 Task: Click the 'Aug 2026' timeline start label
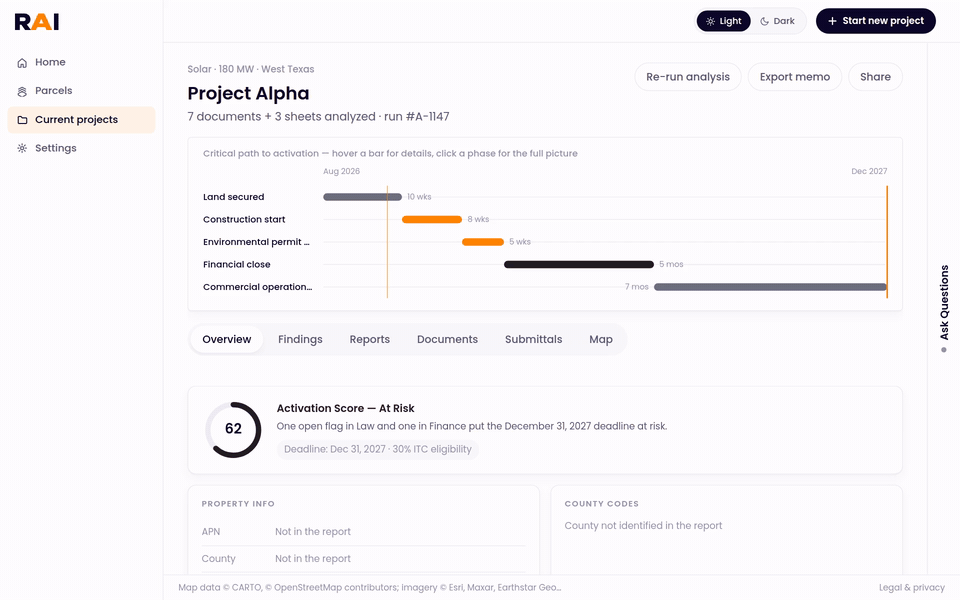pos(342,171)
